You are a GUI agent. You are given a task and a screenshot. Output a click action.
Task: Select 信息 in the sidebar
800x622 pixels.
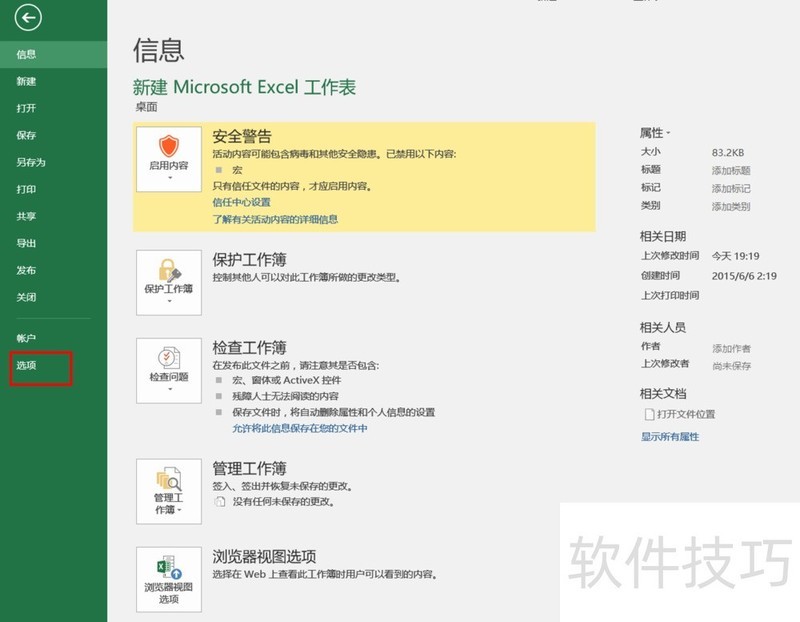point(54,54)
